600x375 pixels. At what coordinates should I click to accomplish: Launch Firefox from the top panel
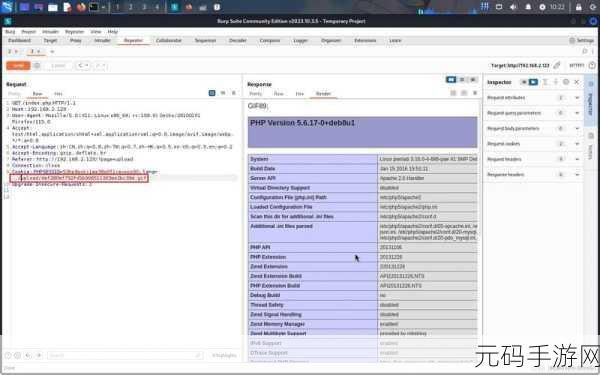[81, 7]
